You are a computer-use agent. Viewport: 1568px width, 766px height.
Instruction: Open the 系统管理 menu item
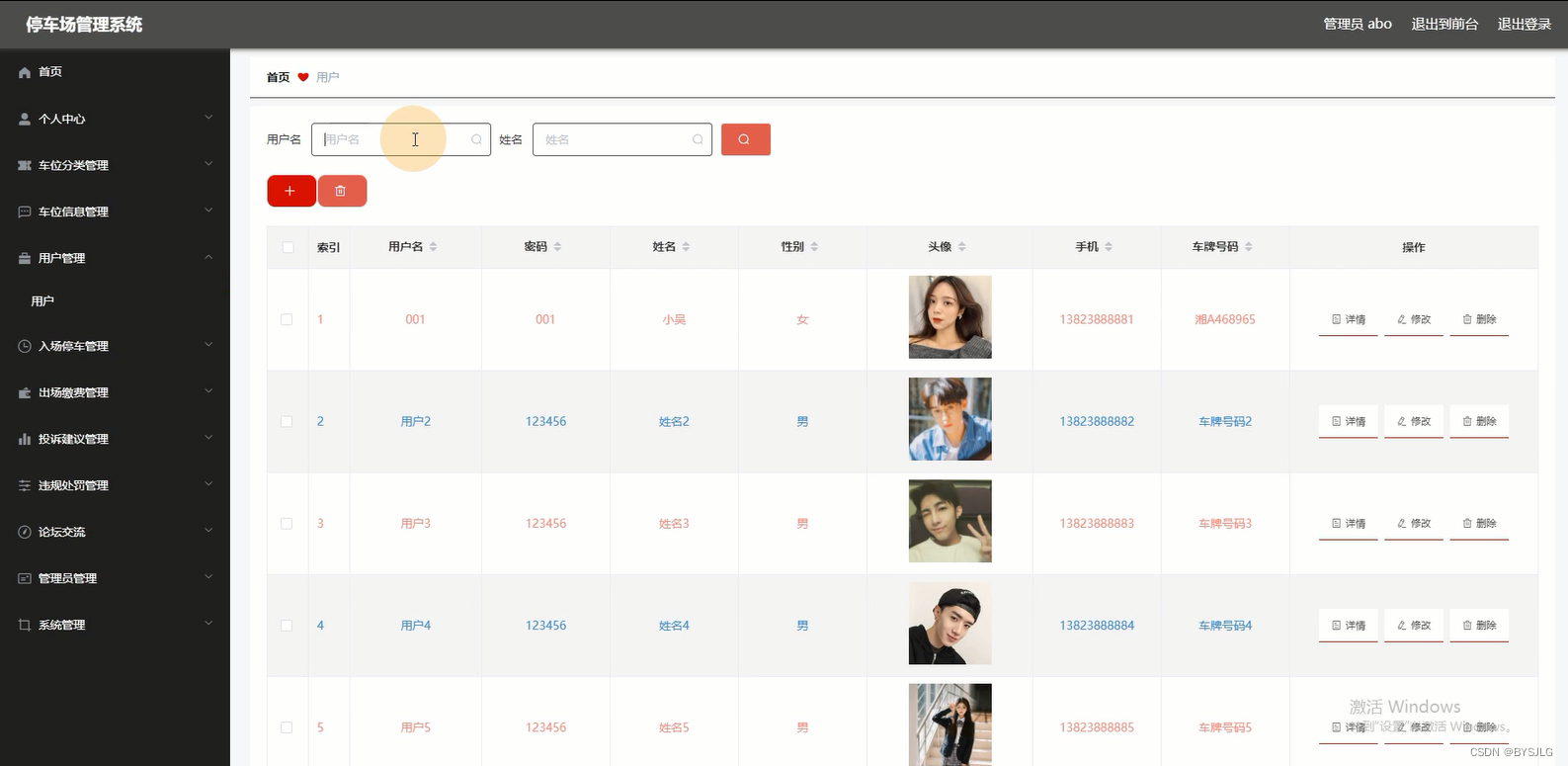[115, 625]
